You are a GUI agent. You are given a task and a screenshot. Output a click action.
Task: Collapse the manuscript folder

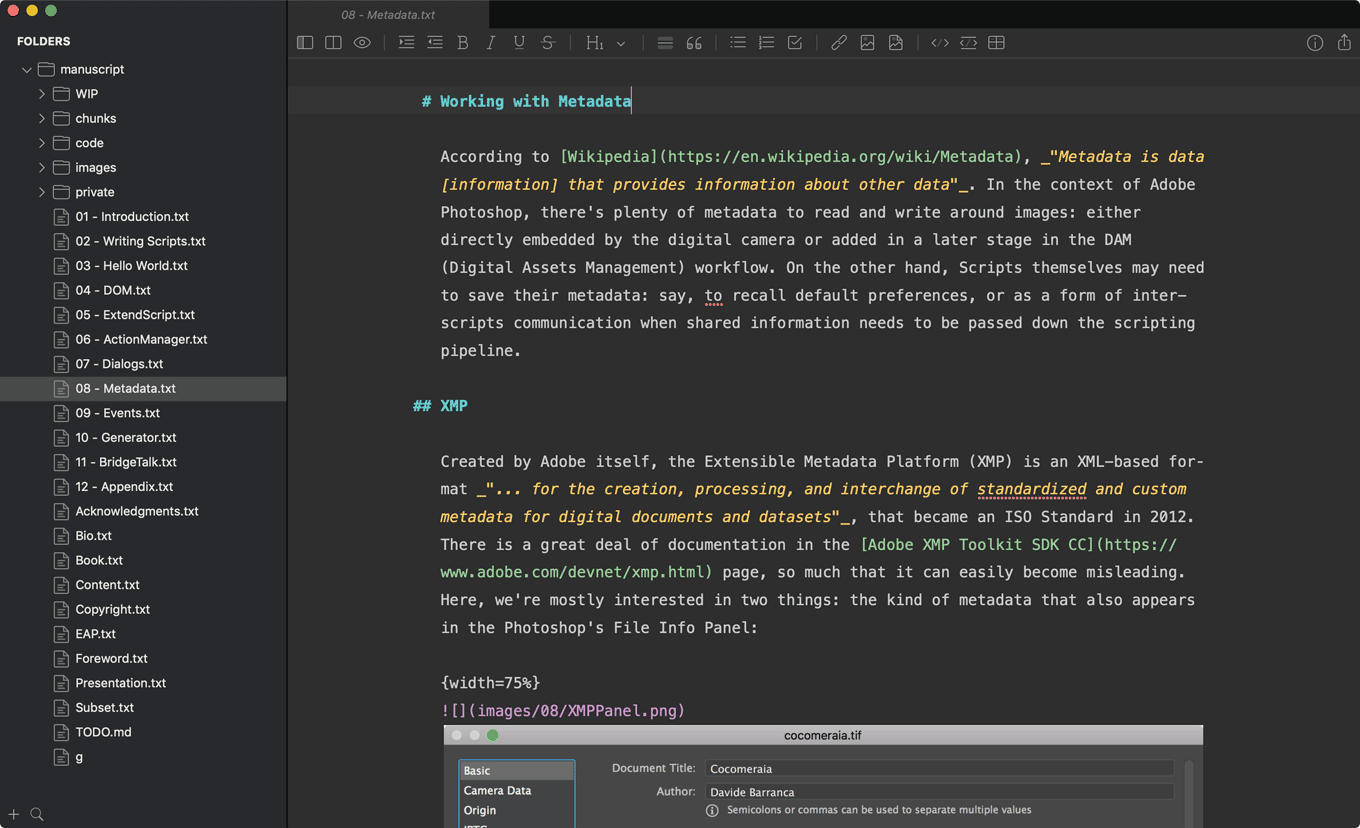26,69
